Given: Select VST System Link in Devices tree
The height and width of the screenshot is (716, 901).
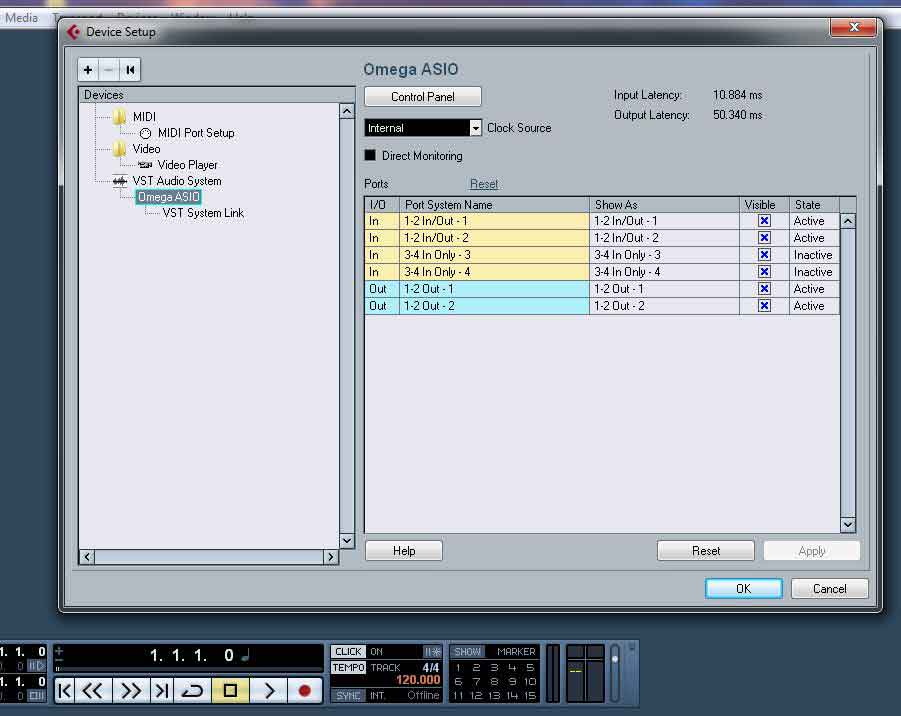Looking at the screenshot, I should click(203, 213).
